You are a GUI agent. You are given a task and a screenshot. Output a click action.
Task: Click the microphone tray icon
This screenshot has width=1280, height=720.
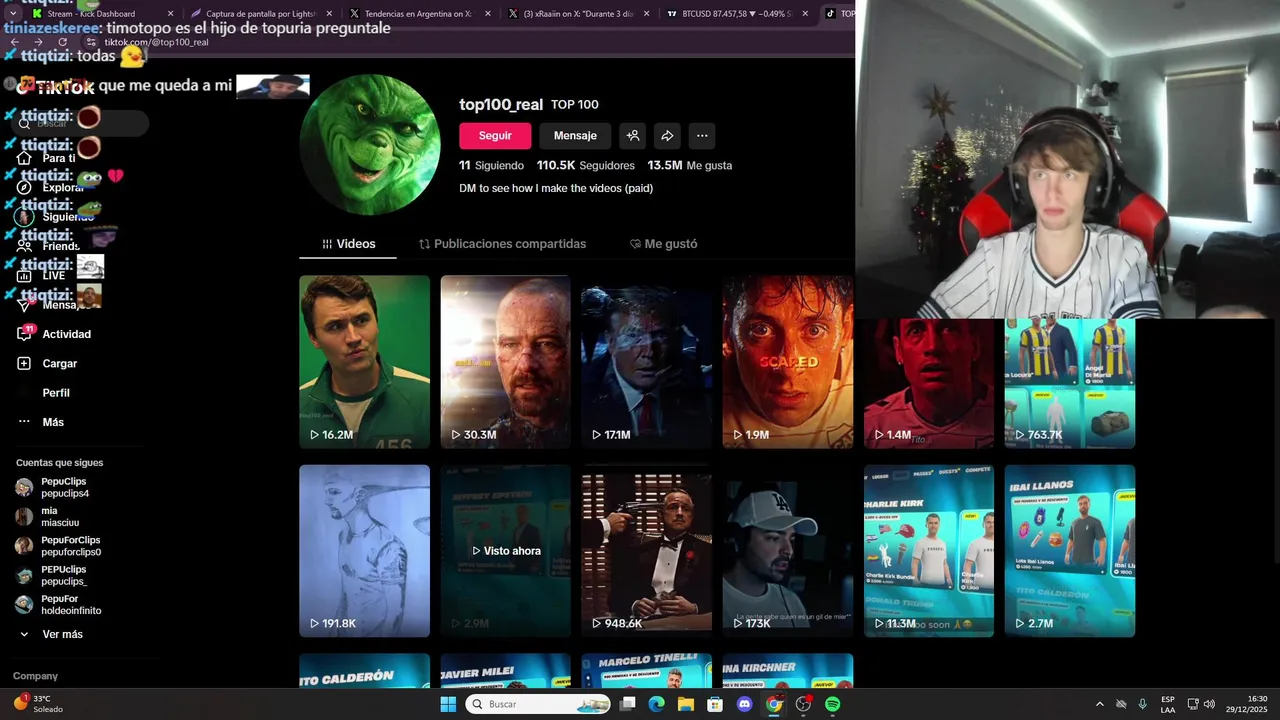tap(1142, 704)
